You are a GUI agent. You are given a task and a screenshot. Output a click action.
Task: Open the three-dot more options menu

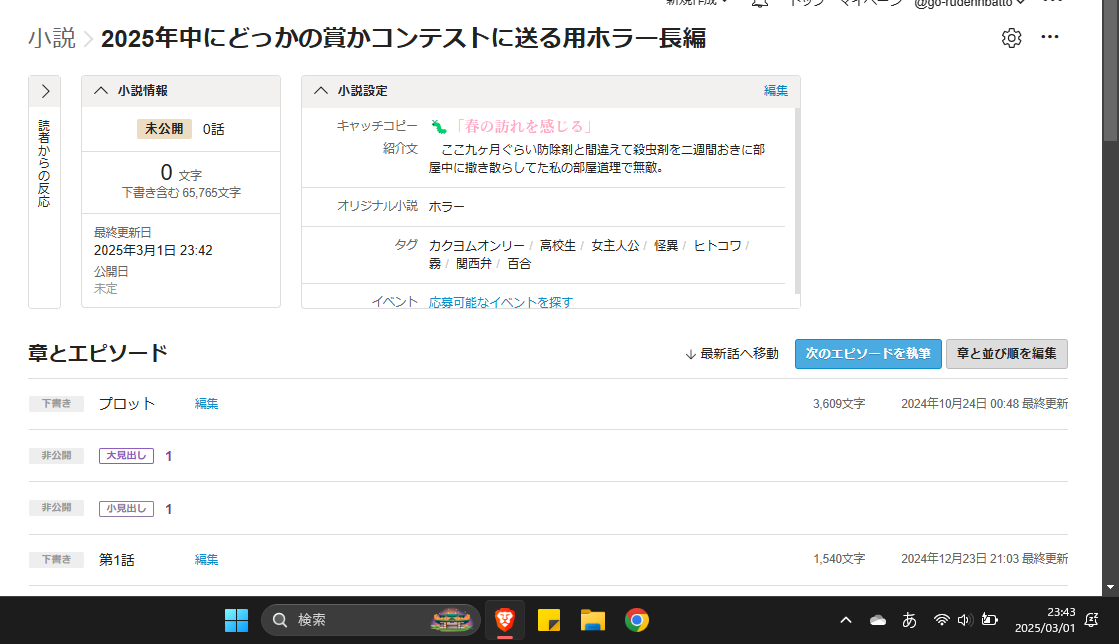click(1049, 38)
